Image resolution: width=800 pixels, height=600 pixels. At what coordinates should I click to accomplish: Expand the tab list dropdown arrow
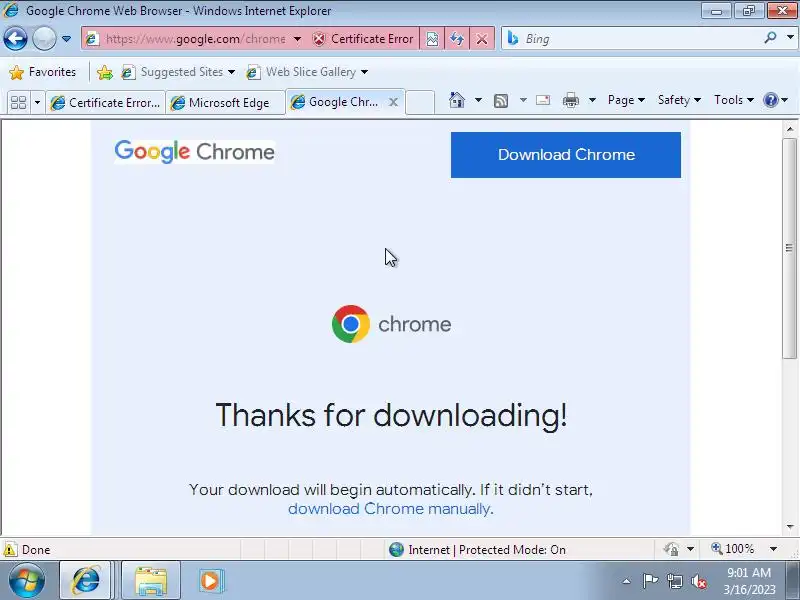37,103
